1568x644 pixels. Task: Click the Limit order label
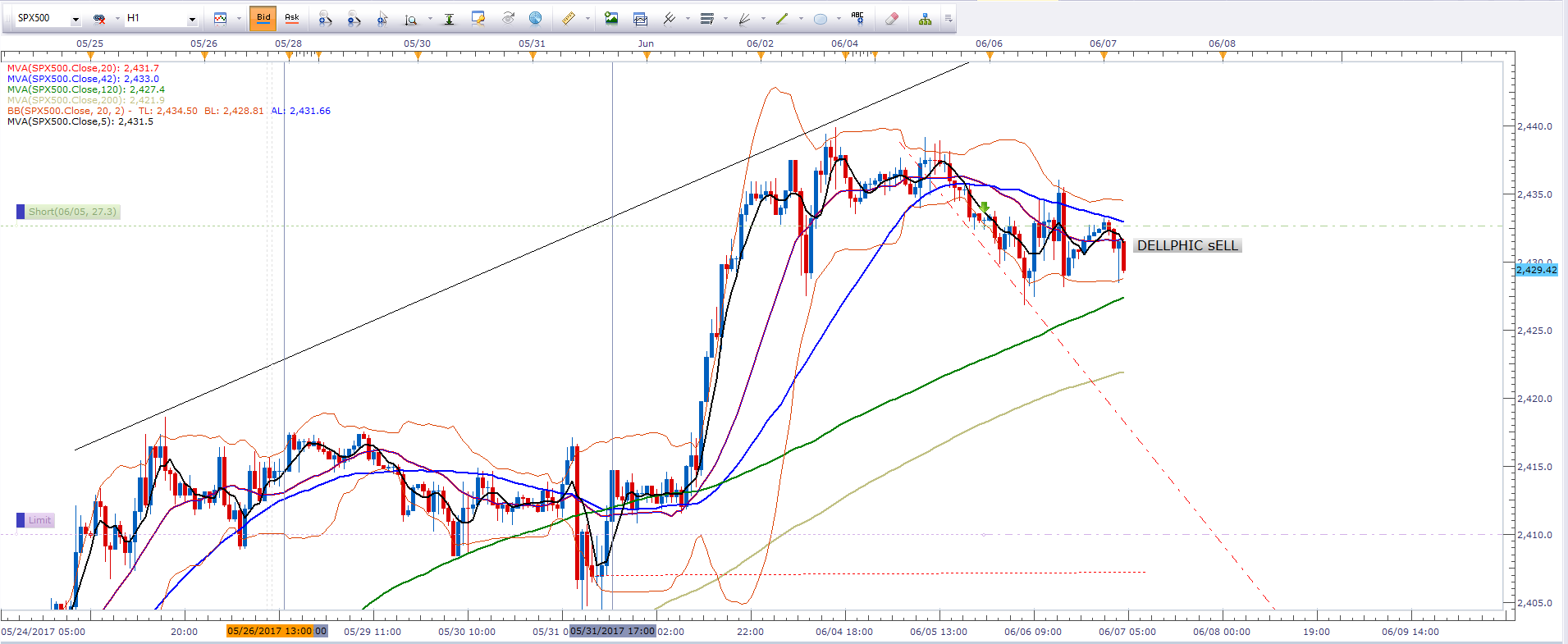click(39, 520)
